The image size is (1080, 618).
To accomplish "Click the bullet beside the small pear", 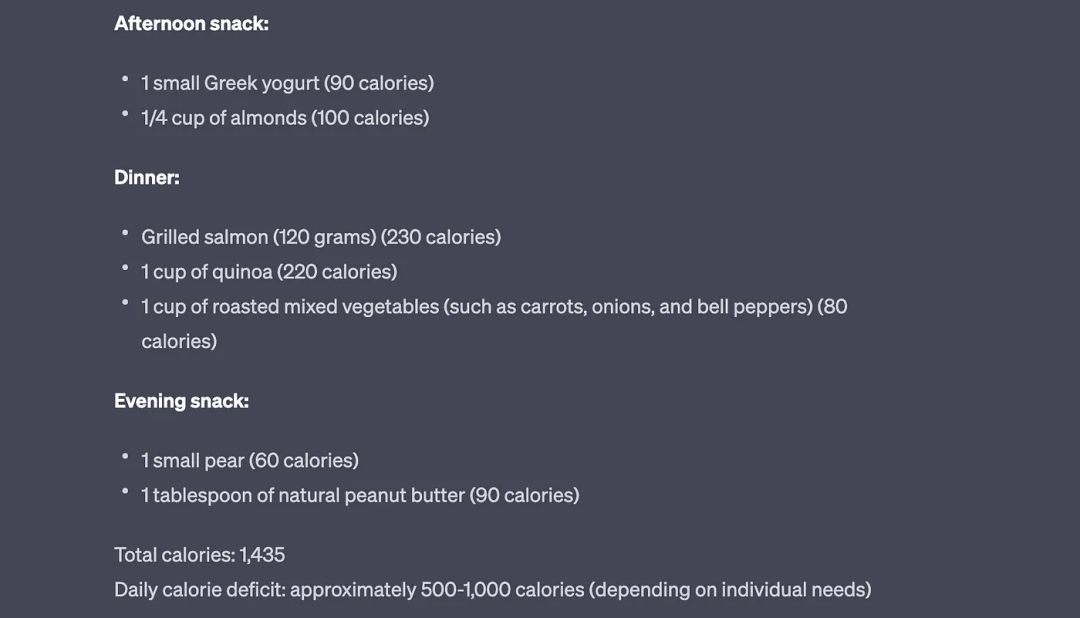I will pyautogui.click(x=125, y=457).
